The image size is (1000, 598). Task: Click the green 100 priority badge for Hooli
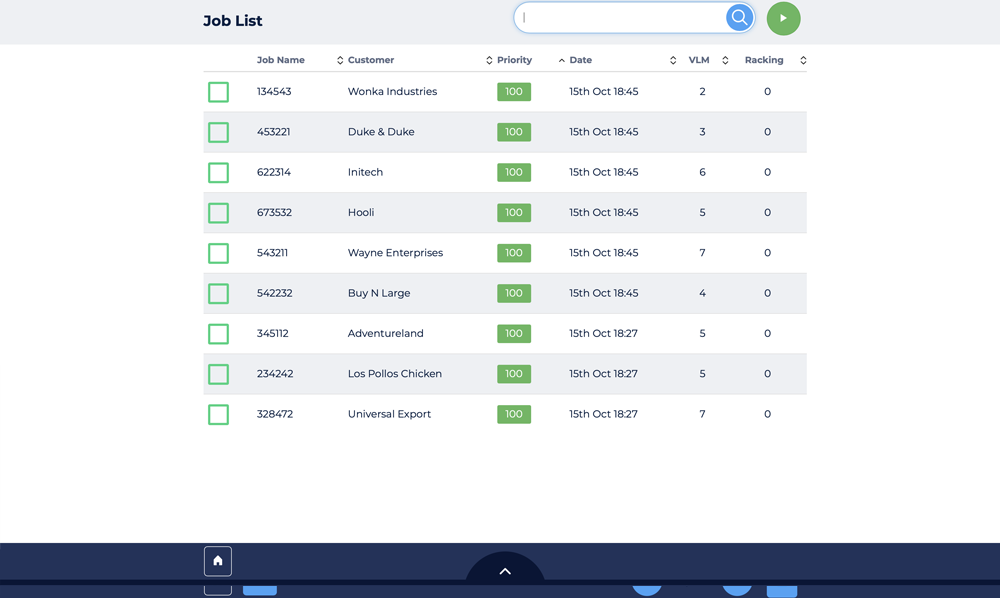514,213
